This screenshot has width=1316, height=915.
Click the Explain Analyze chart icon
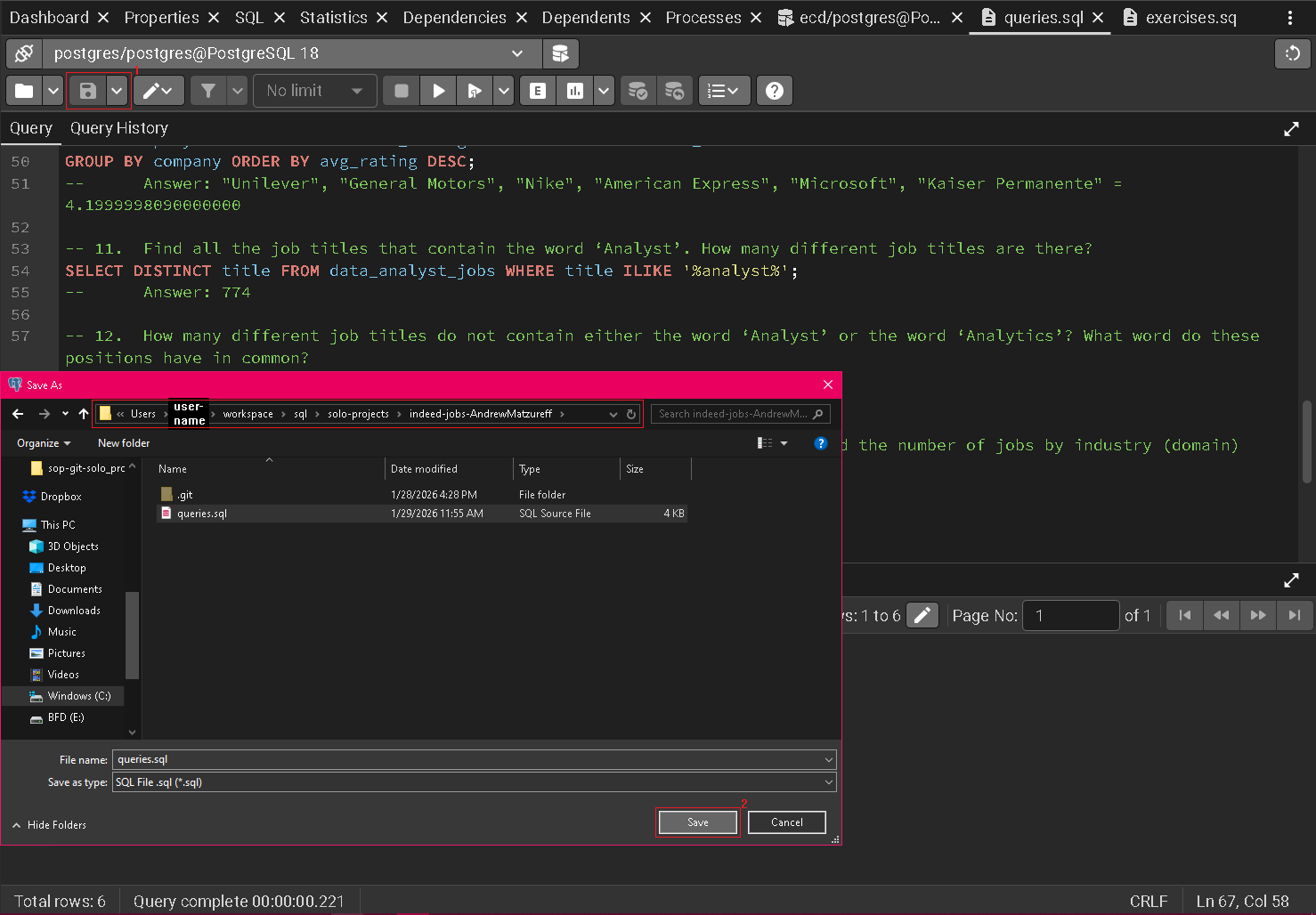(575, 91)
